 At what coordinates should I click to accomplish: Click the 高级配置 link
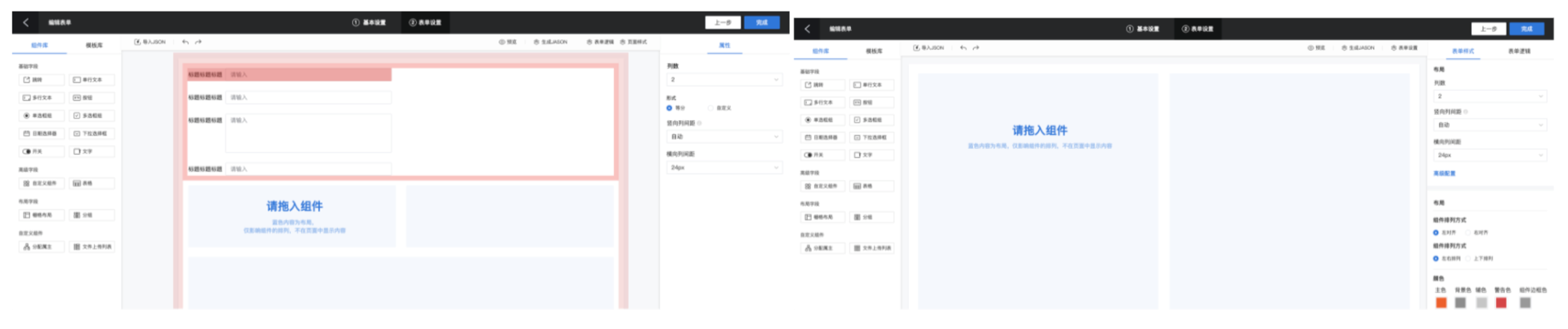tap(1444, 174)
